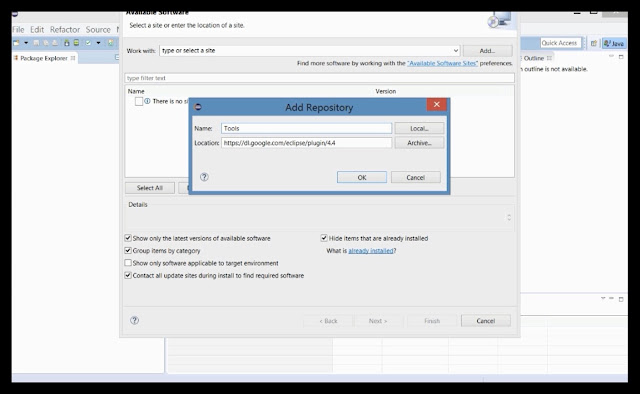The height and width of the screenshot is (394, 640).
Task: Click the Install dialog help icon
Action: pos(134,321)
